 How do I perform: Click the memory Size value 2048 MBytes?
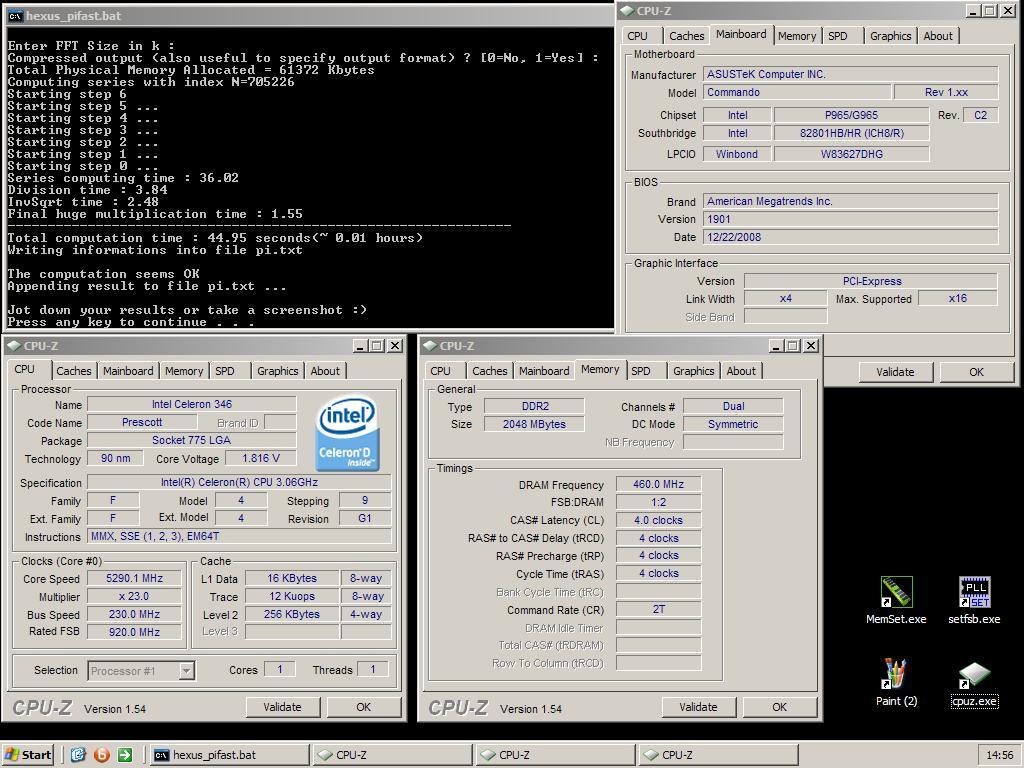point(534,424)
